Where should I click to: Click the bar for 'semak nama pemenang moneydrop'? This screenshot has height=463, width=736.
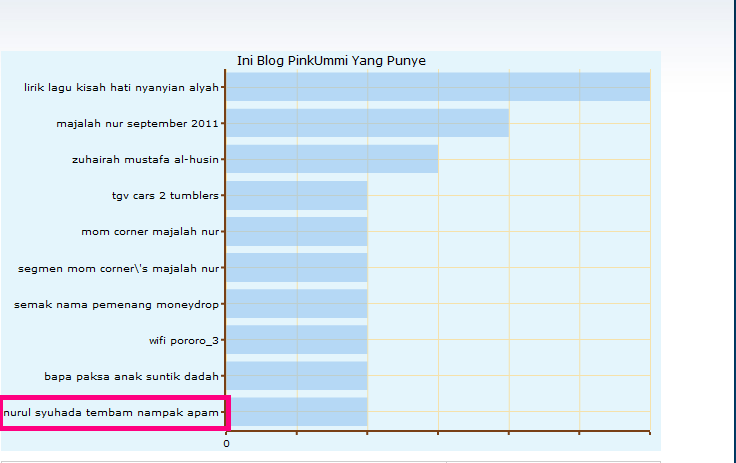[297, 304]
